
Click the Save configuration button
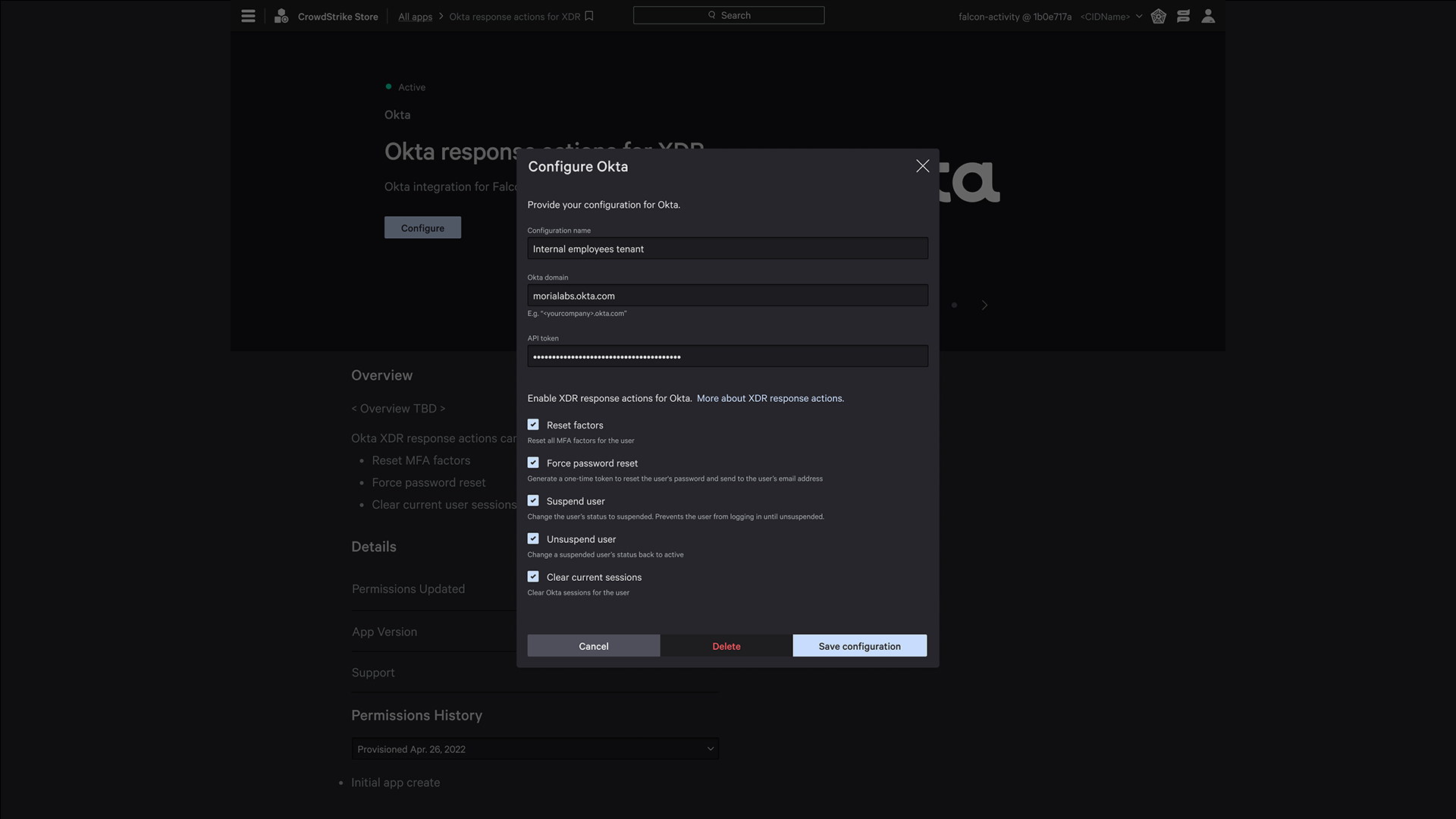859,645
